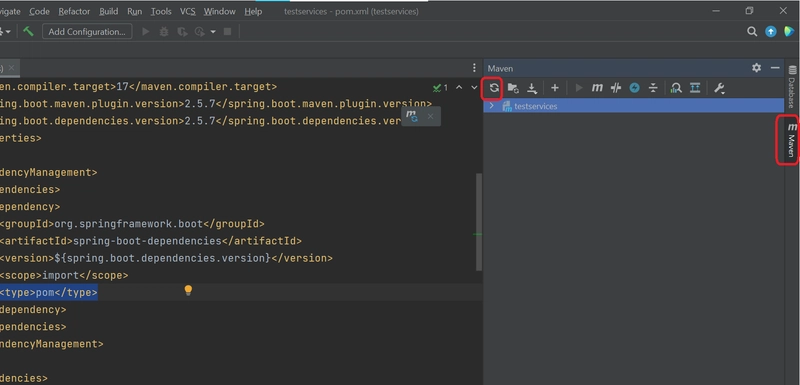
Task: Click the org.springframework.boot groupId line
Action: (132, 224)
